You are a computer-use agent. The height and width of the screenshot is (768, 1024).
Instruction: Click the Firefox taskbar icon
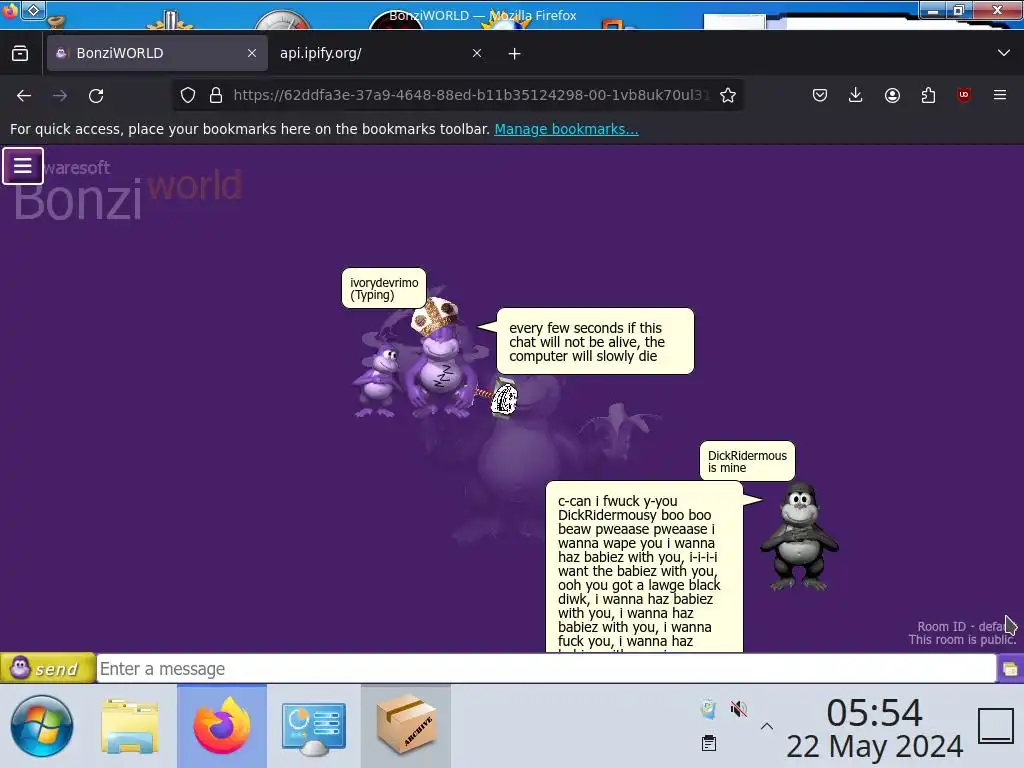[x=222, y=726]
